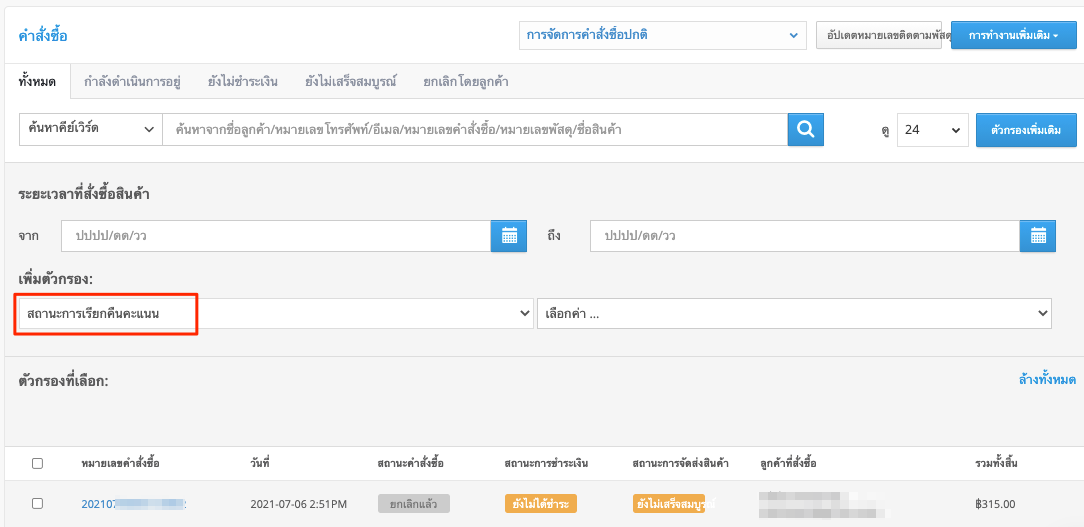Click the ล้างทั้งหมด clear-all link
The height and width of the screenshot is (527, 1084).
1047,380
